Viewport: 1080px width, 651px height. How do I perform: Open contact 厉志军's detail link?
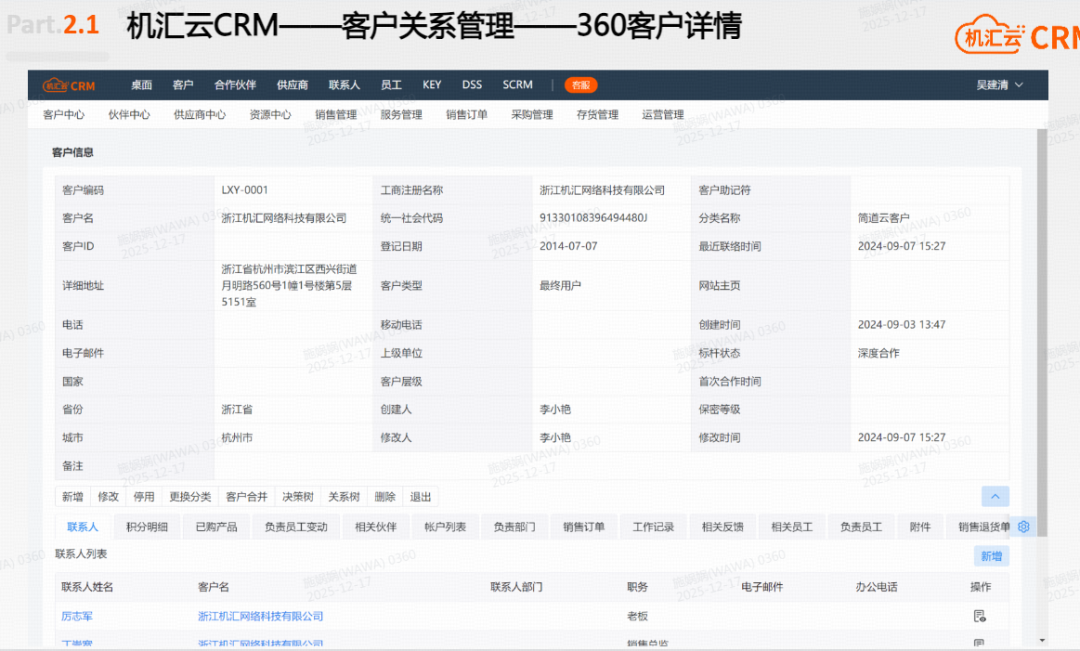[x=77, y=616]
